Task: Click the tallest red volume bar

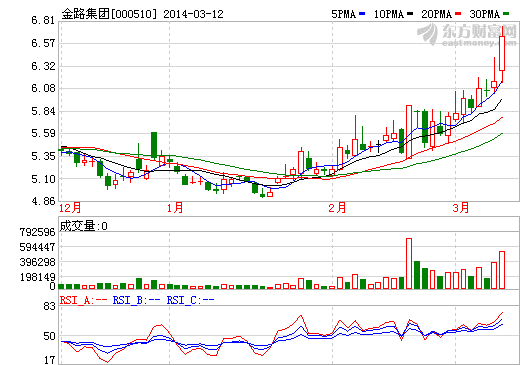Action: [409, 263]
